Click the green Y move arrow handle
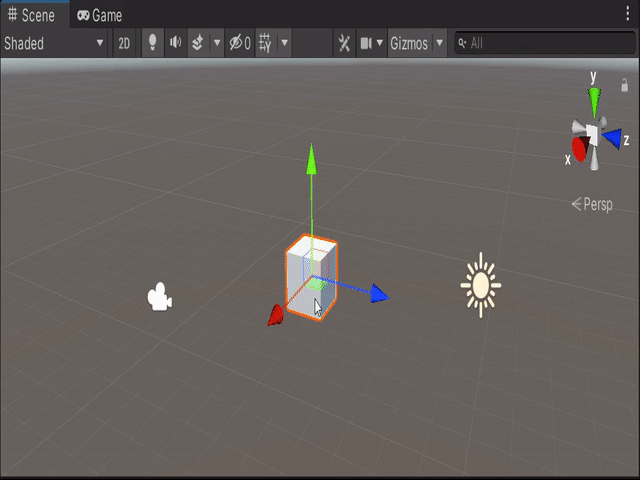640x480 pixels. [311, 160]
